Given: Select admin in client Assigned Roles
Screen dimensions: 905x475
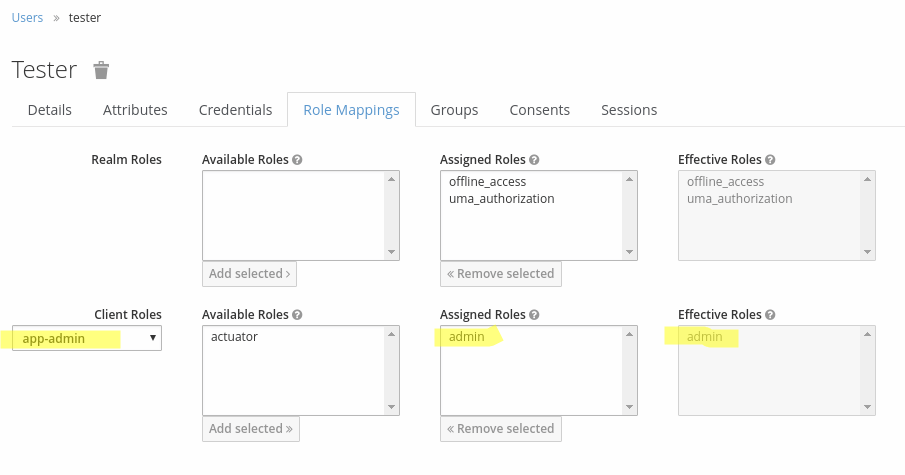Looking at the screenshot, I should [467, 337].
